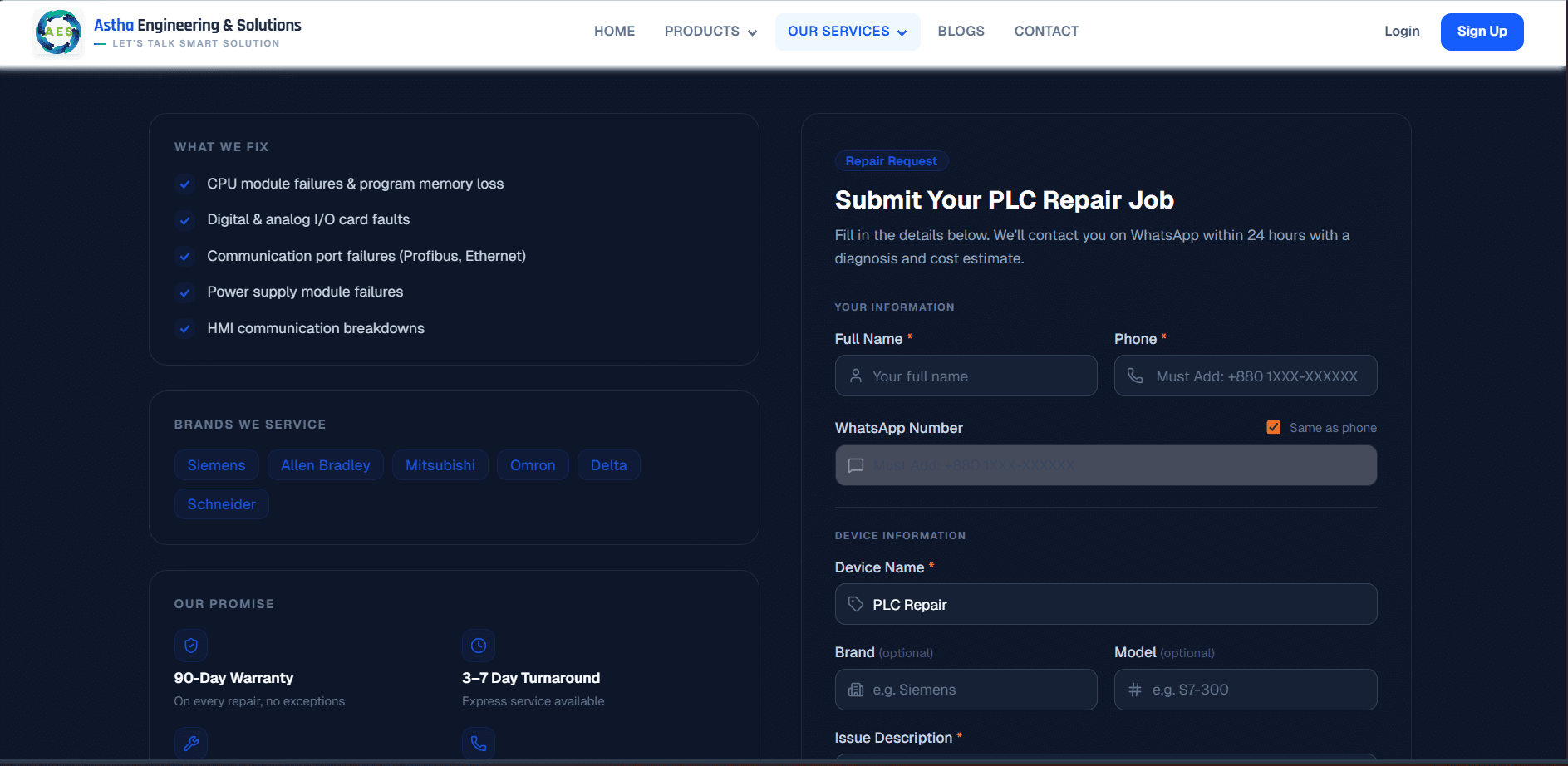Click Submit Your PLC Repair Job heading

click(x=1005, y=200)
